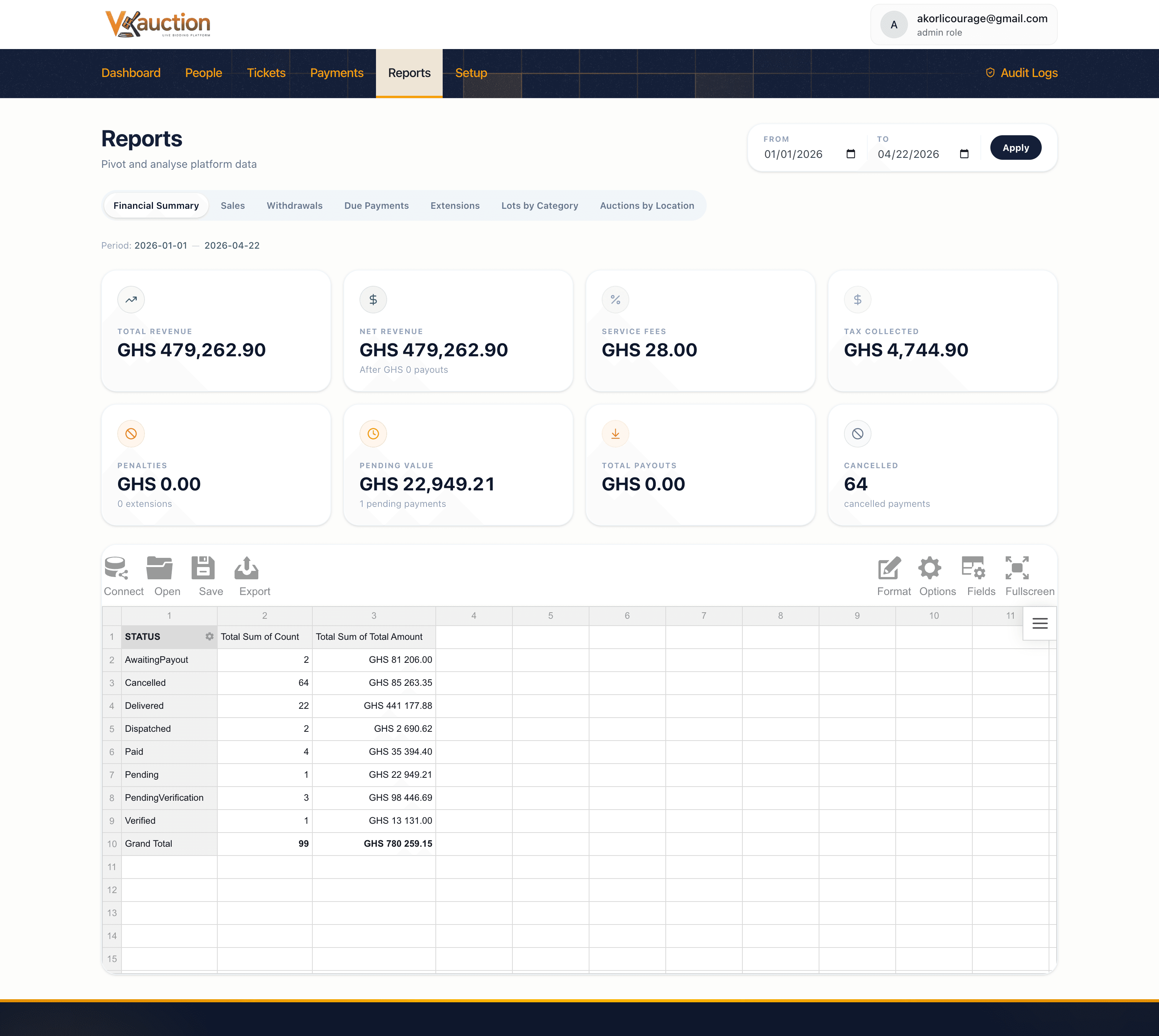1159x1036 pixels.
Task: Select the Dispatched row label
Action: [169, 729]
